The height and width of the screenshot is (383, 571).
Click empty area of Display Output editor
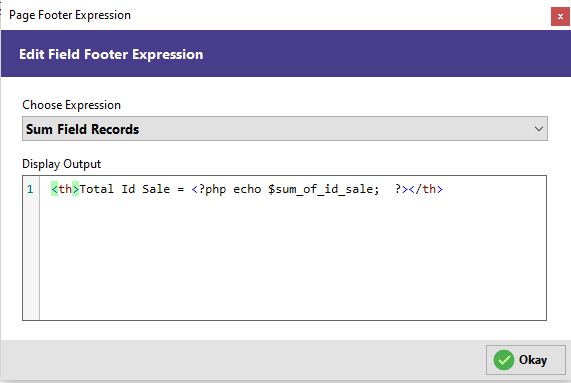pos(293,258)
